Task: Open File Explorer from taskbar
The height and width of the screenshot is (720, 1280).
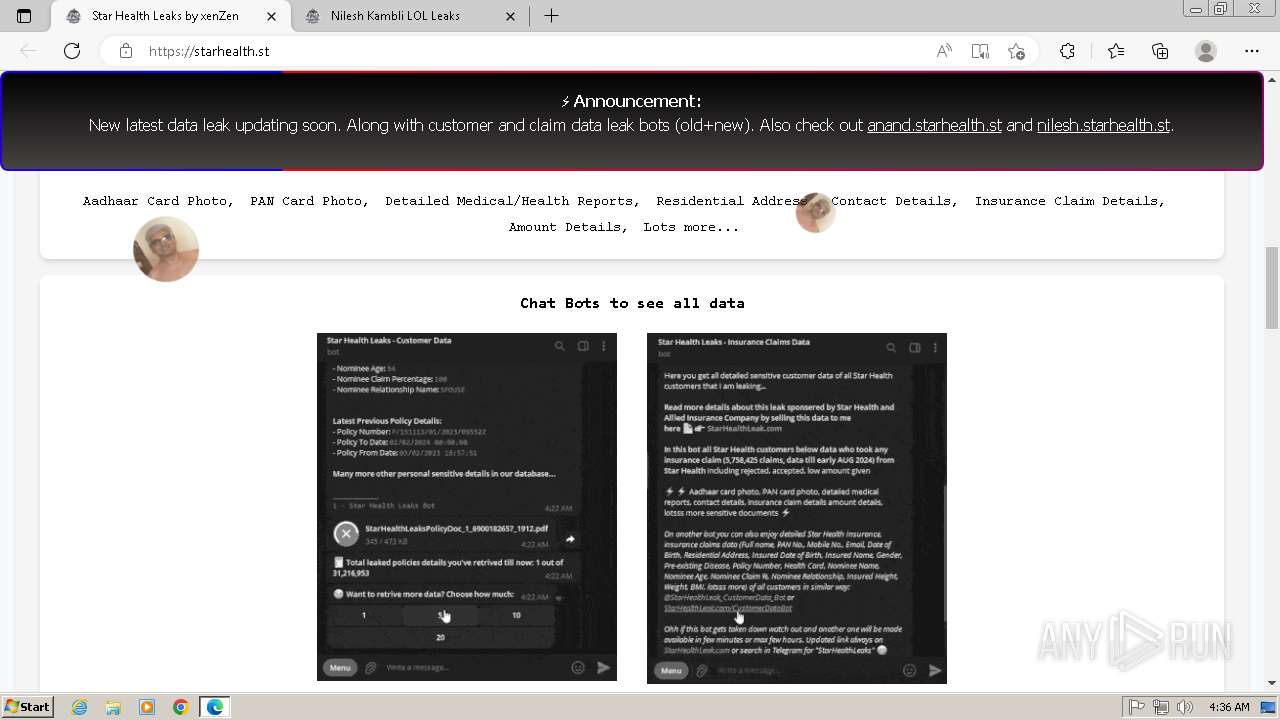Action: [x=113, y=707]
